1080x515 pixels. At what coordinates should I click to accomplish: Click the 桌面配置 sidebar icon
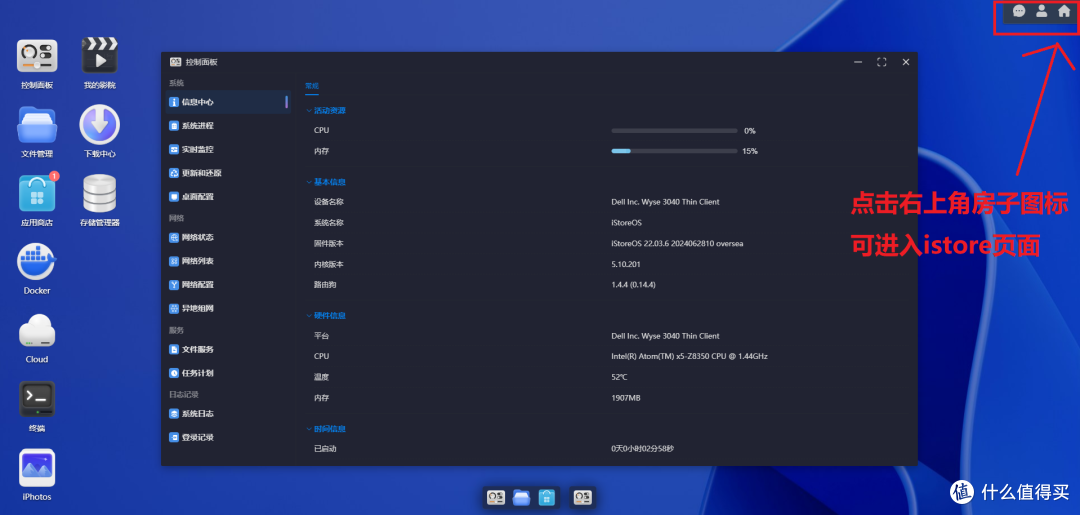pyautogui.click(x=174, y=197)
